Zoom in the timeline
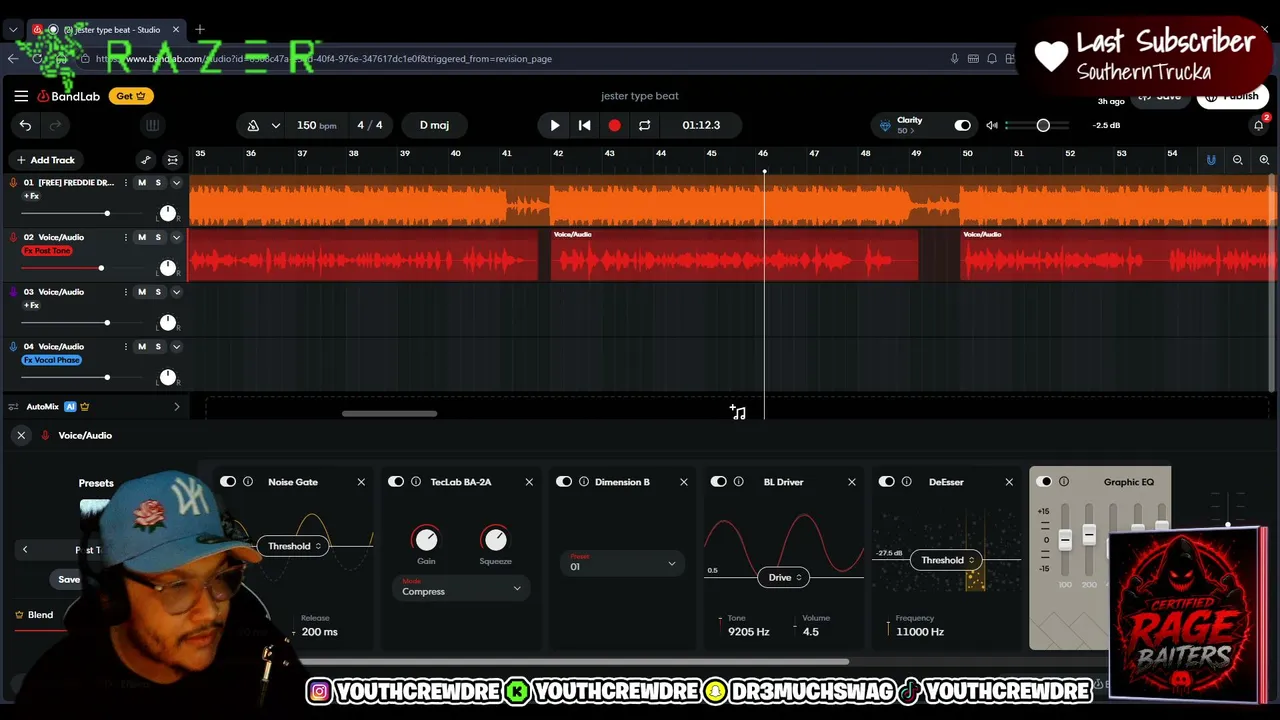 point(1264,160)
